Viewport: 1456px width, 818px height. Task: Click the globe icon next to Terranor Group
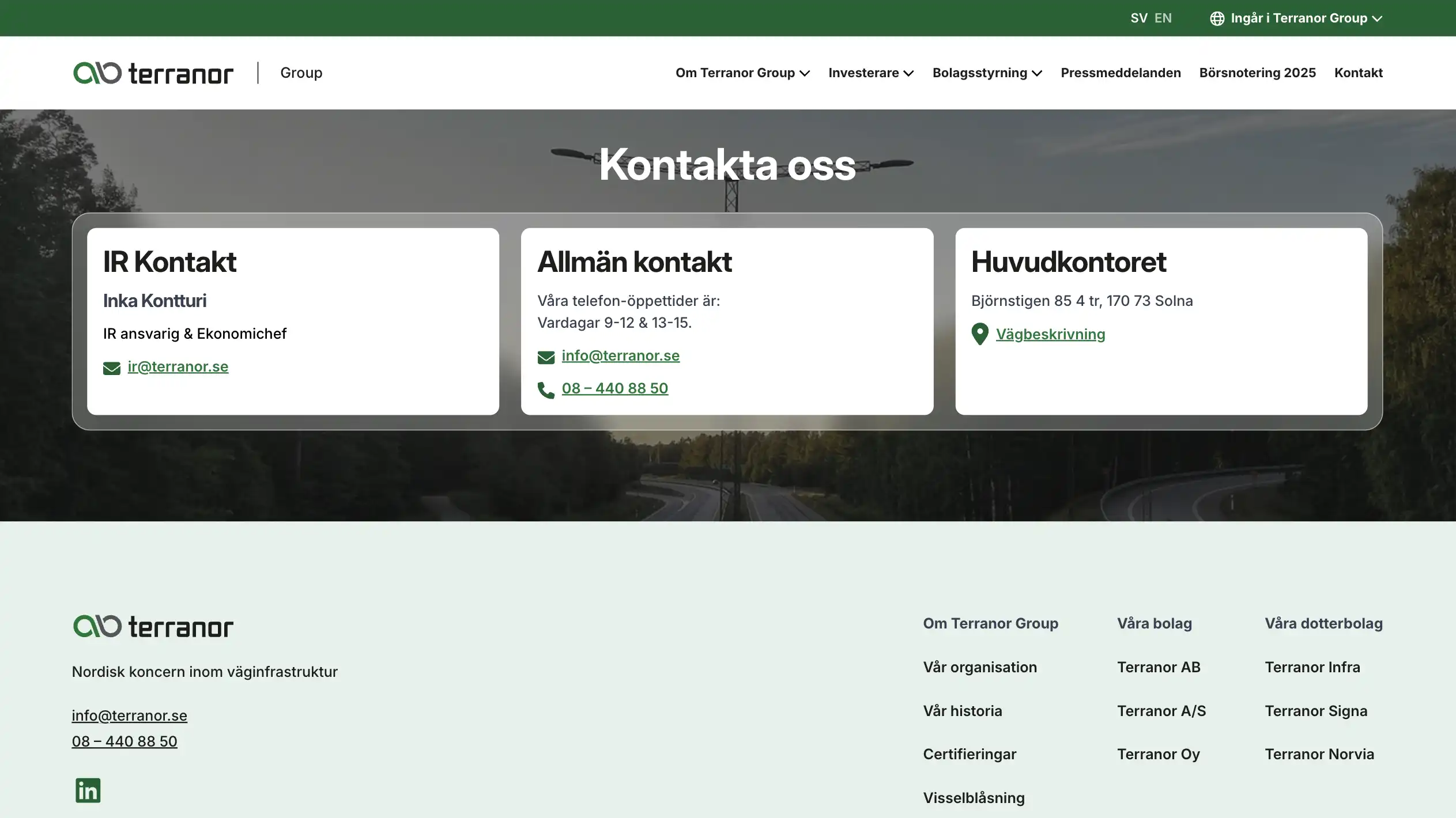click(x=1216, y=18)
